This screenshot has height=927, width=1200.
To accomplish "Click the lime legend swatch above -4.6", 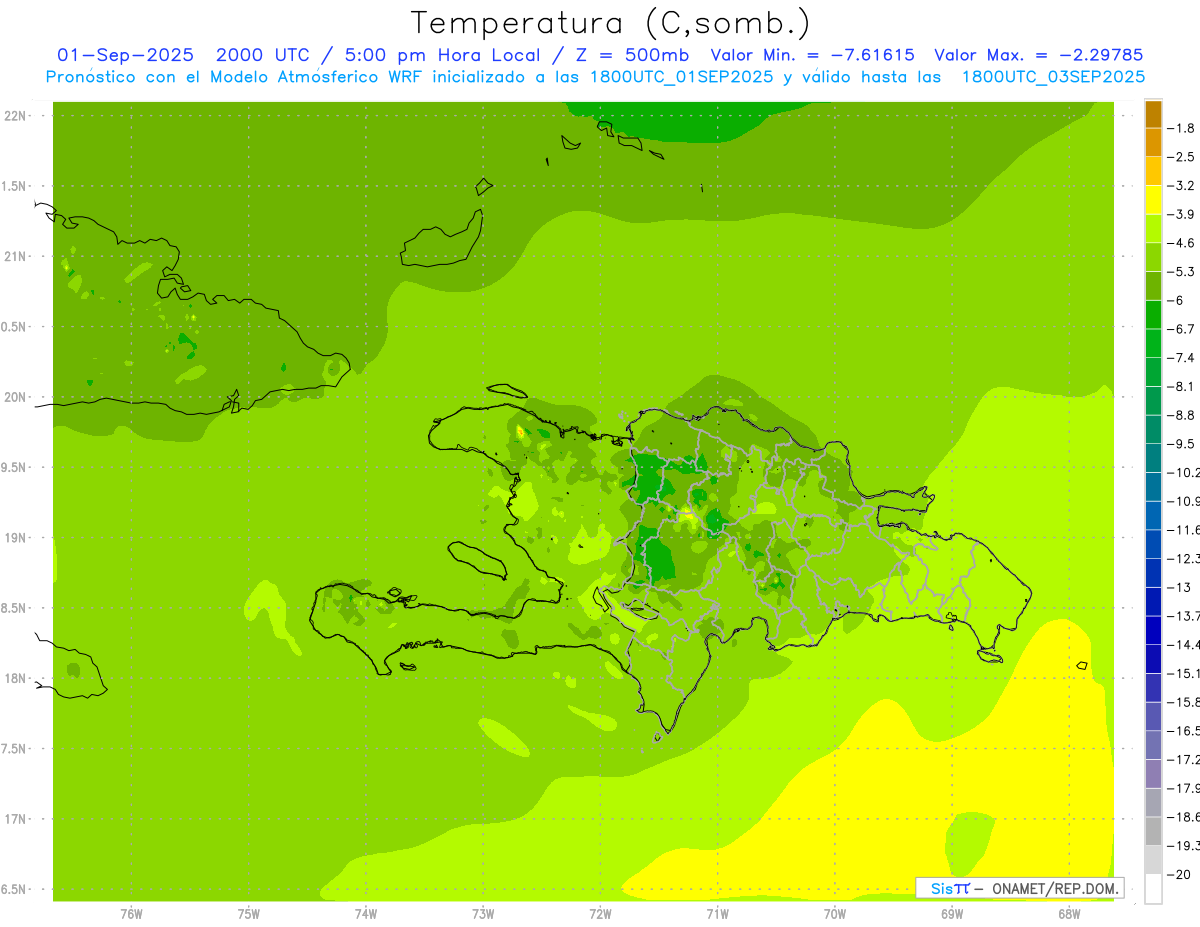I will point(1153,229).
